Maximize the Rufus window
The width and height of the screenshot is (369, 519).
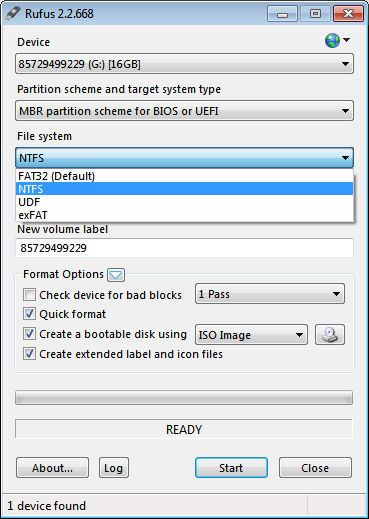315,14
